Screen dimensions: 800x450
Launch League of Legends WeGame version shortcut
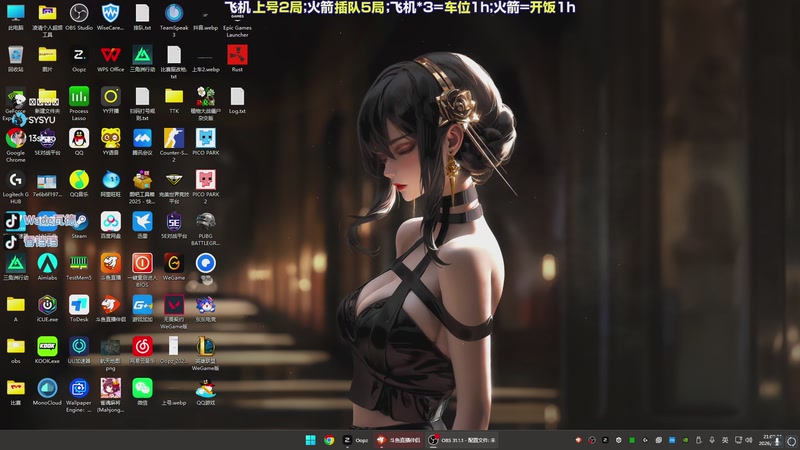[205, 353]
